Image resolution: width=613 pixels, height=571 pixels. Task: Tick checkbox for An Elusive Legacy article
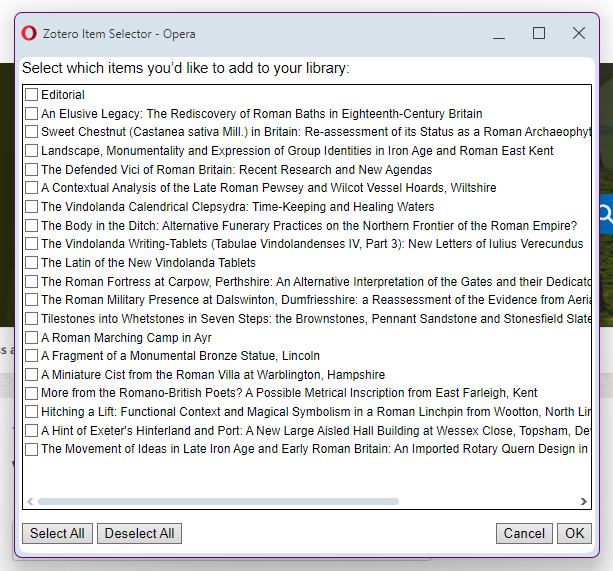pyautogui.click(x=31, y=114)
